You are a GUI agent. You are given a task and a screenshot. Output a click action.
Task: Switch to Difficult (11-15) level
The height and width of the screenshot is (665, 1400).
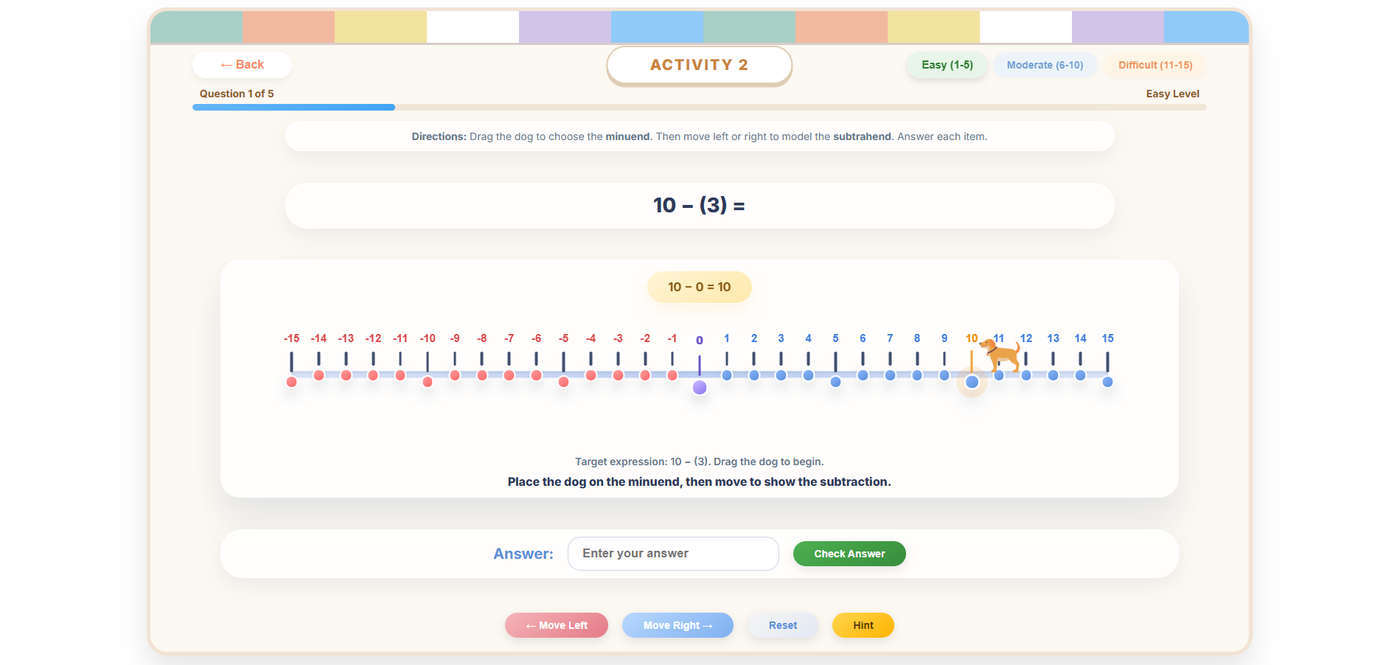[x=1155, y=65]
